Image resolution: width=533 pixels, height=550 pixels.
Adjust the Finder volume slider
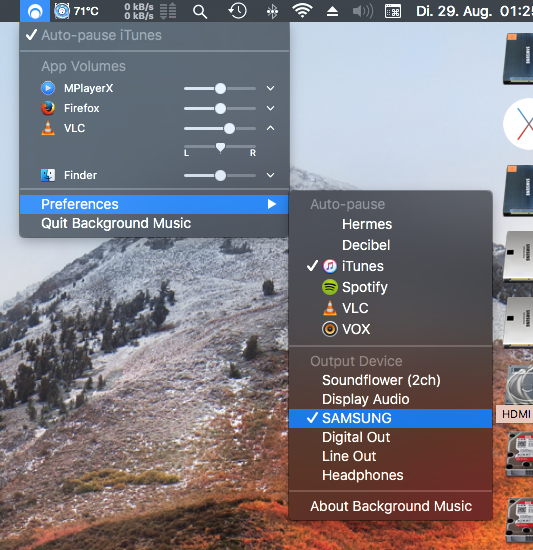[220, 175]
